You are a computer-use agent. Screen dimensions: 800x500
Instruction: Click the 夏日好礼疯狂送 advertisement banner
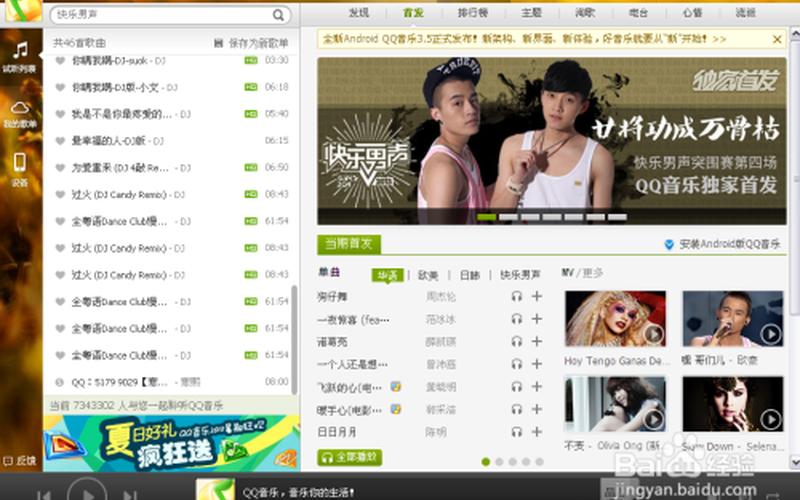pos(171,443)
